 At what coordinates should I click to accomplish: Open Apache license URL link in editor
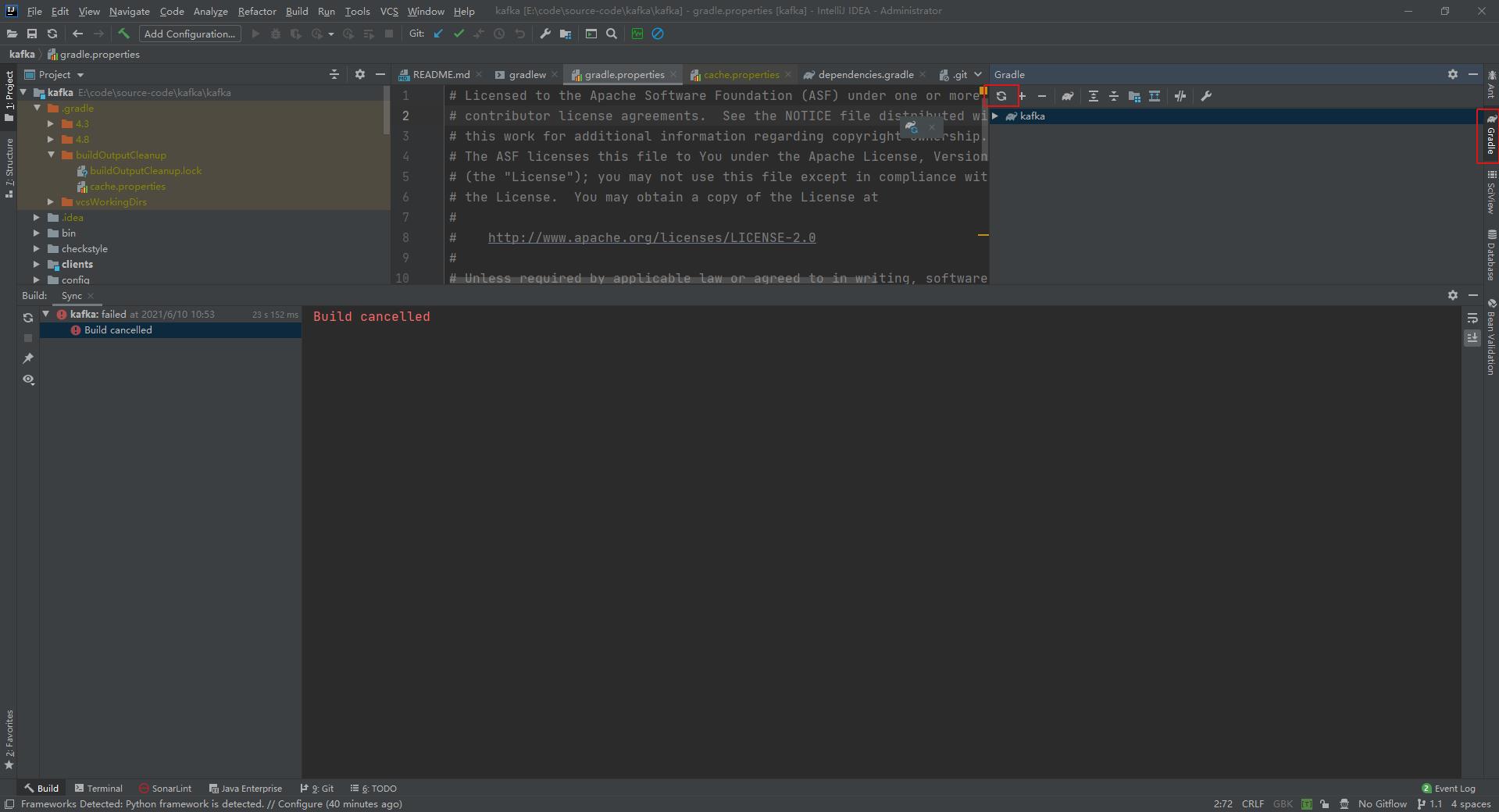coord(651,237)
